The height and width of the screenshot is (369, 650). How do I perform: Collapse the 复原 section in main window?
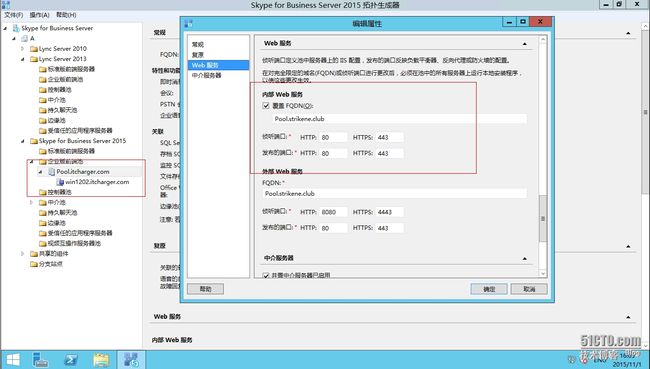point(628,246)
